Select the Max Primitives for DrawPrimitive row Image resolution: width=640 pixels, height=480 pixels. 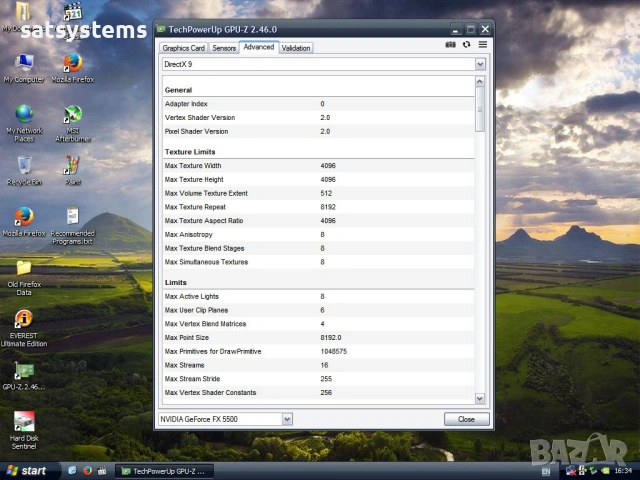318,351
